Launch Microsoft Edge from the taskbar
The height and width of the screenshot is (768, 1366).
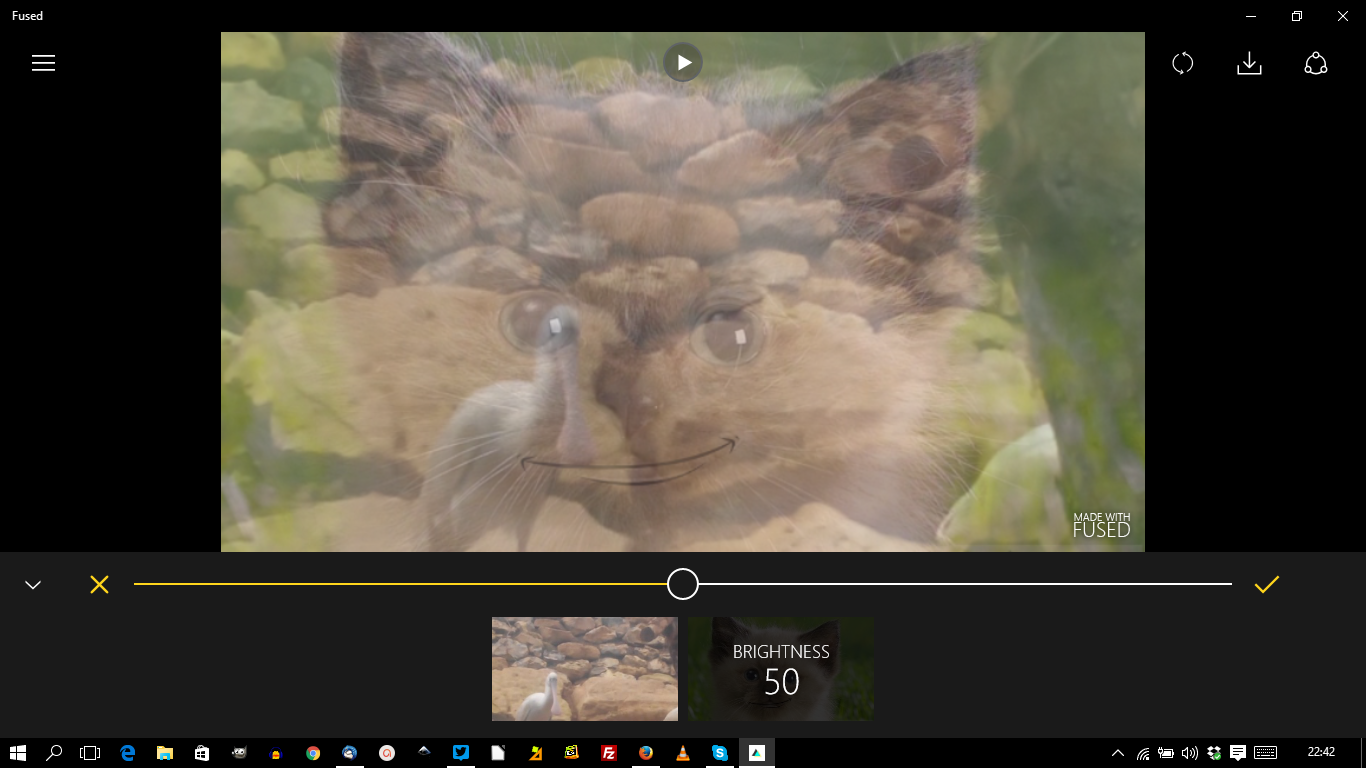(x=128, y=753)
